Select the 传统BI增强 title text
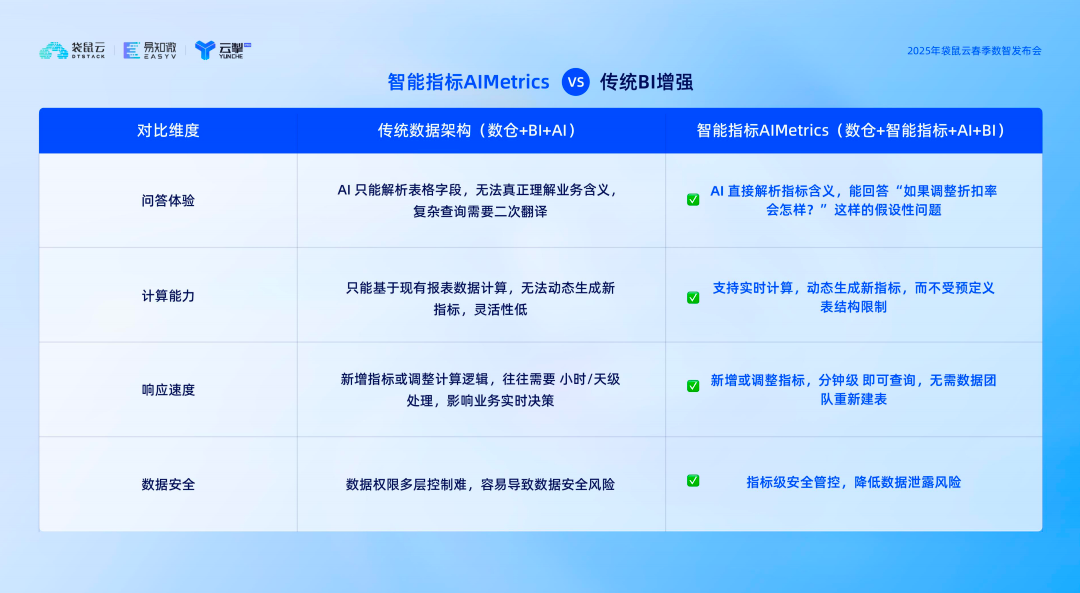 (646, 82)
